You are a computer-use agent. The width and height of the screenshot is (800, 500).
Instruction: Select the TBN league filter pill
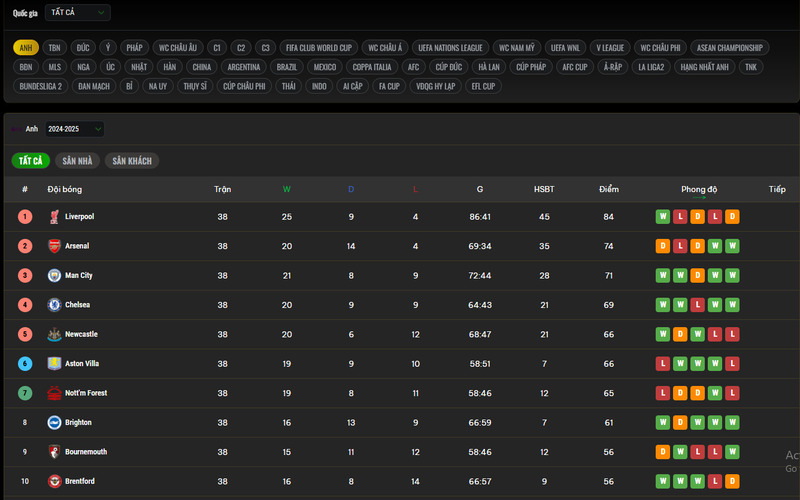click(55, 47)
